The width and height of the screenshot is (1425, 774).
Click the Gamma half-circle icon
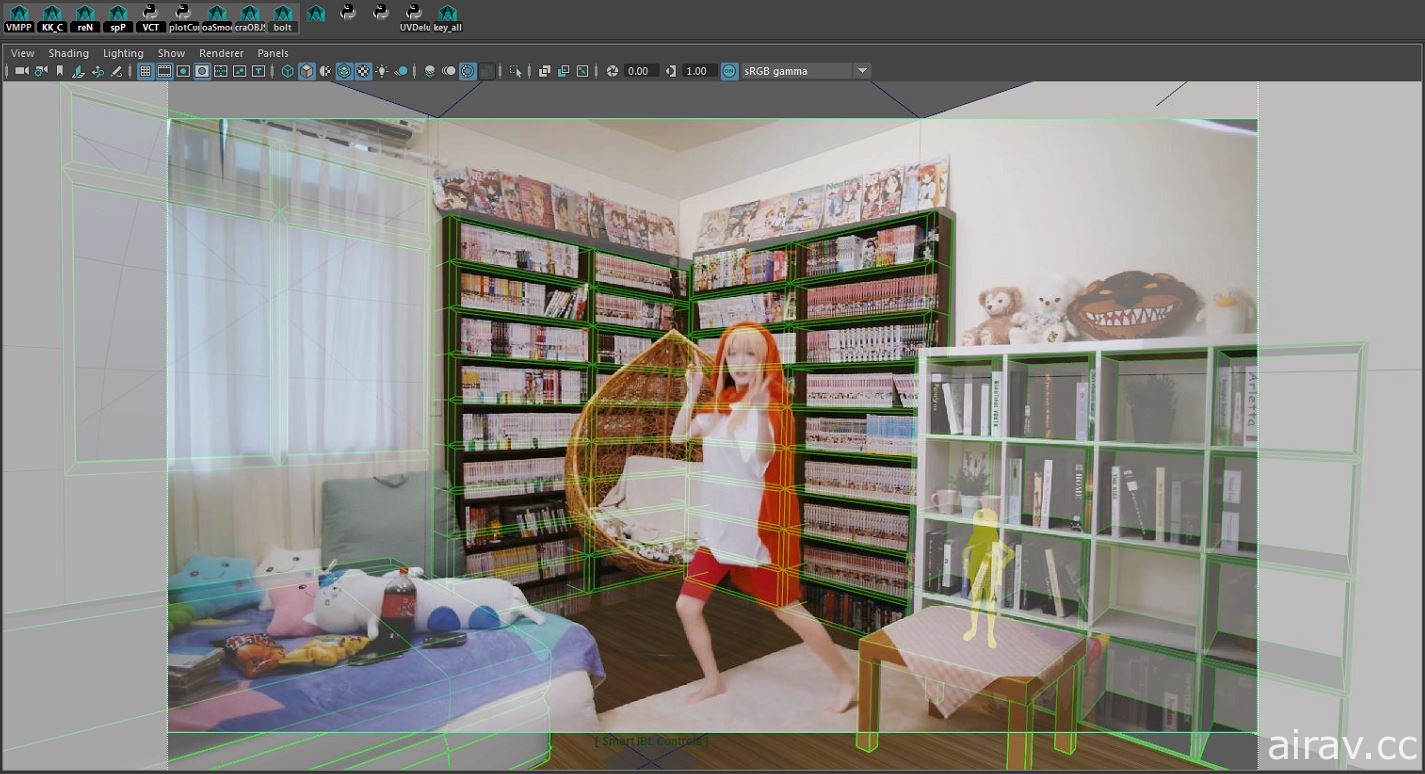click(671, 71)
